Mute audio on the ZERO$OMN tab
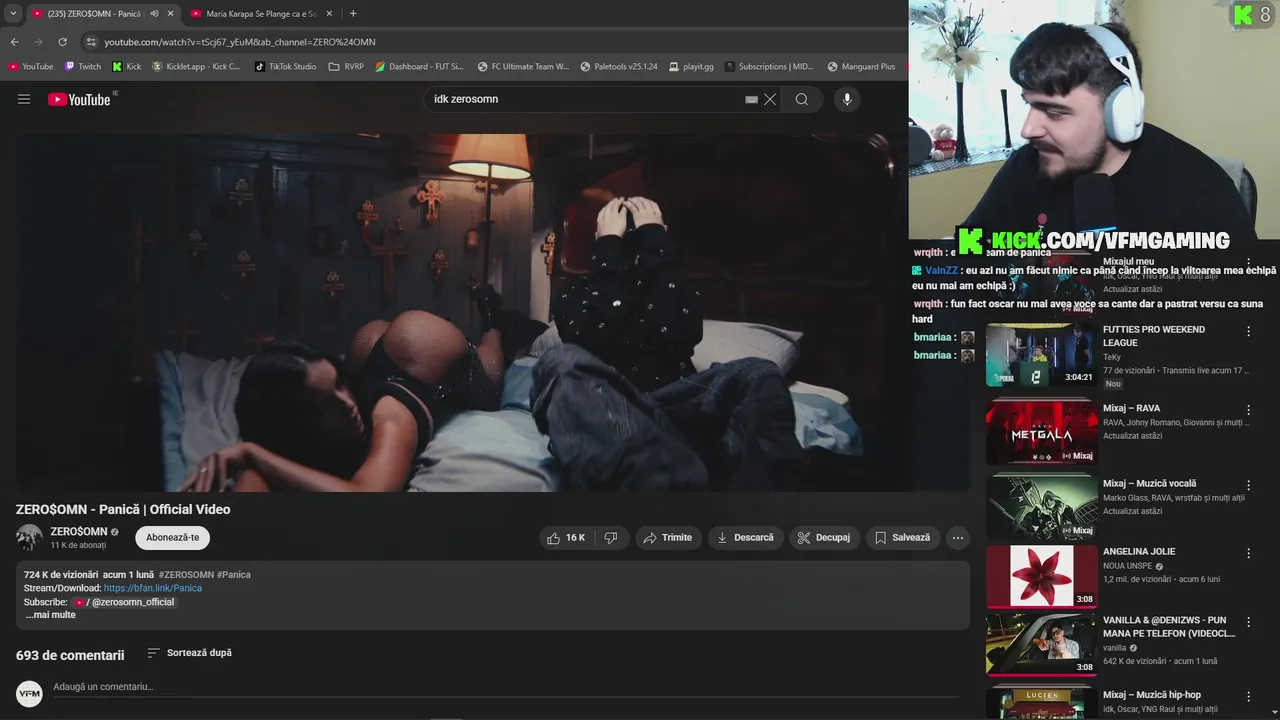 click(154, 14)
